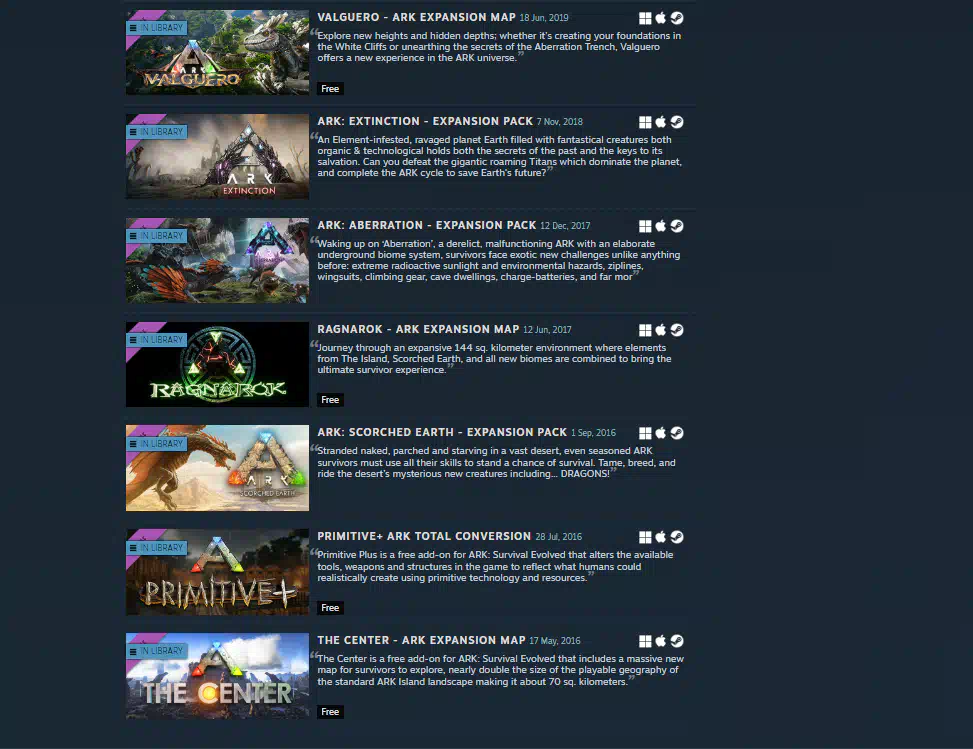This screenshot has height=749, width=973.
Task: Click Steam icon on Aberration row
Action: [677, 226]
